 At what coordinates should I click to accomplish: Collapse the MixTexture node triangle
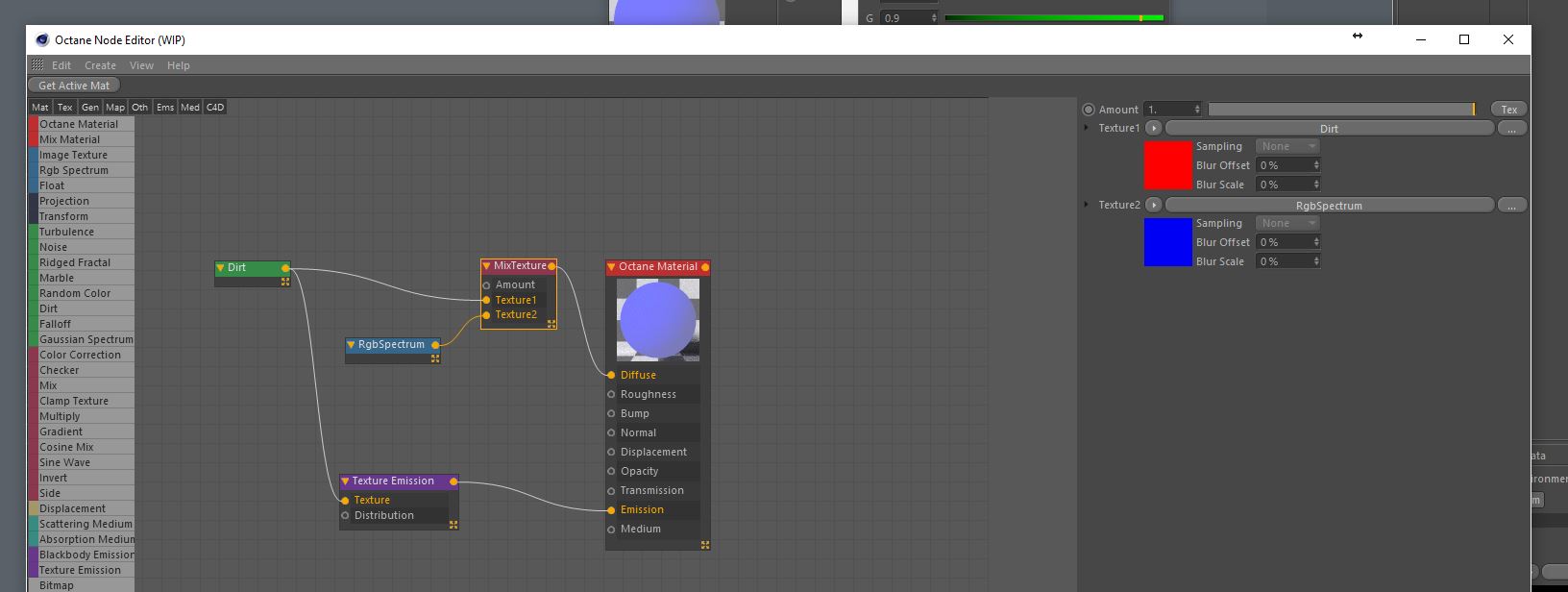pos(486,266)
